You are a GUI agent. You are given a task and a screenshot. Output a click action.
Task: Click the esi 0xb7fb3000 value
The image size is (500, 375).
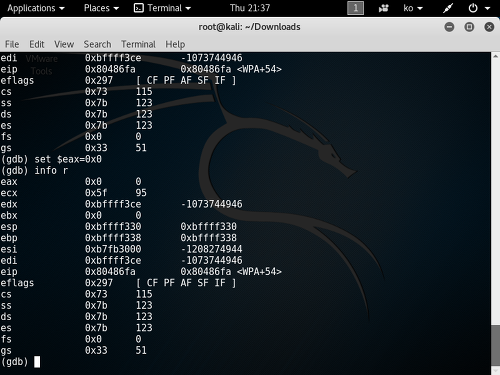pos(113,249)
